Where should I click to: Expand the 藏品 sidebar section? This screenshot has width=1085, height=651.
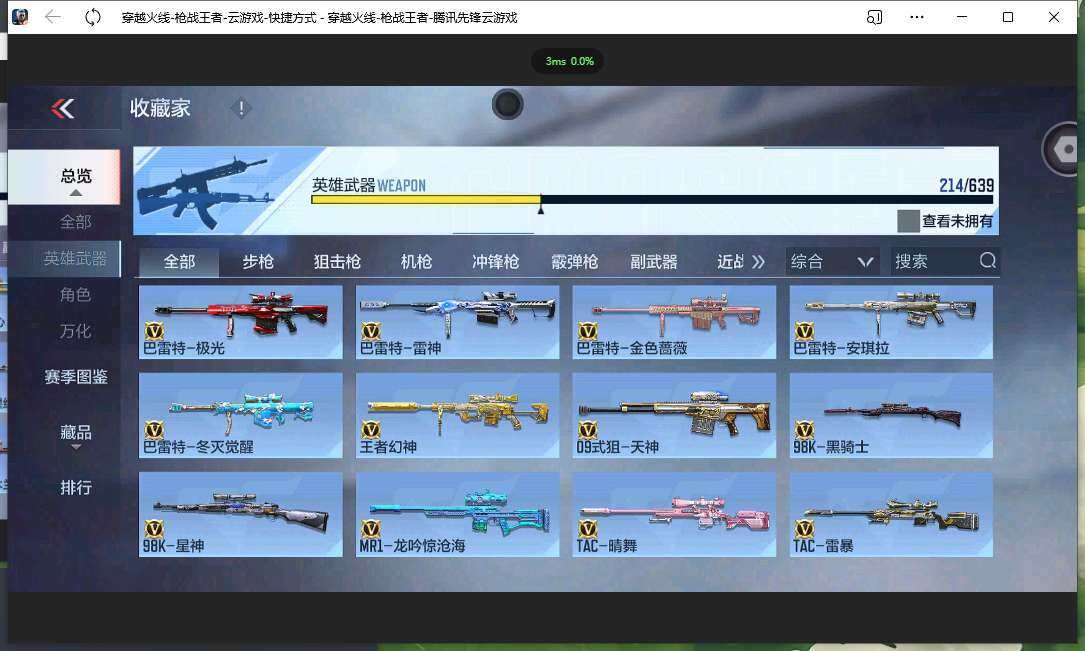pyautogui.click(x=76, y=436)
